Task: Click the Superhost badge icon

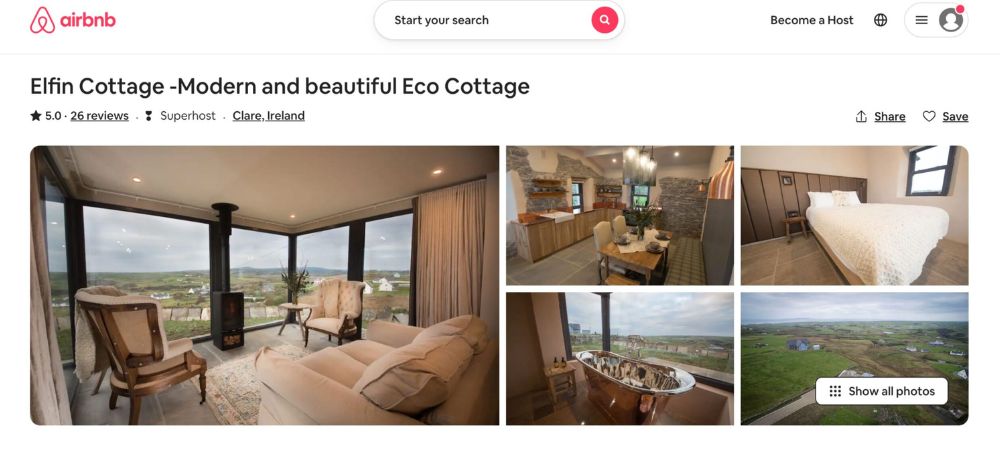Action: (x=149, y=116)
